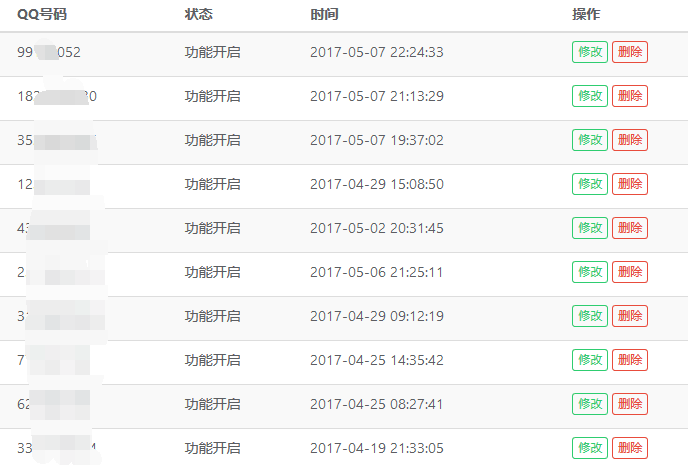
Task: Click 删除 for the 22:24:33 entry
Action: (x=630, y=52)
